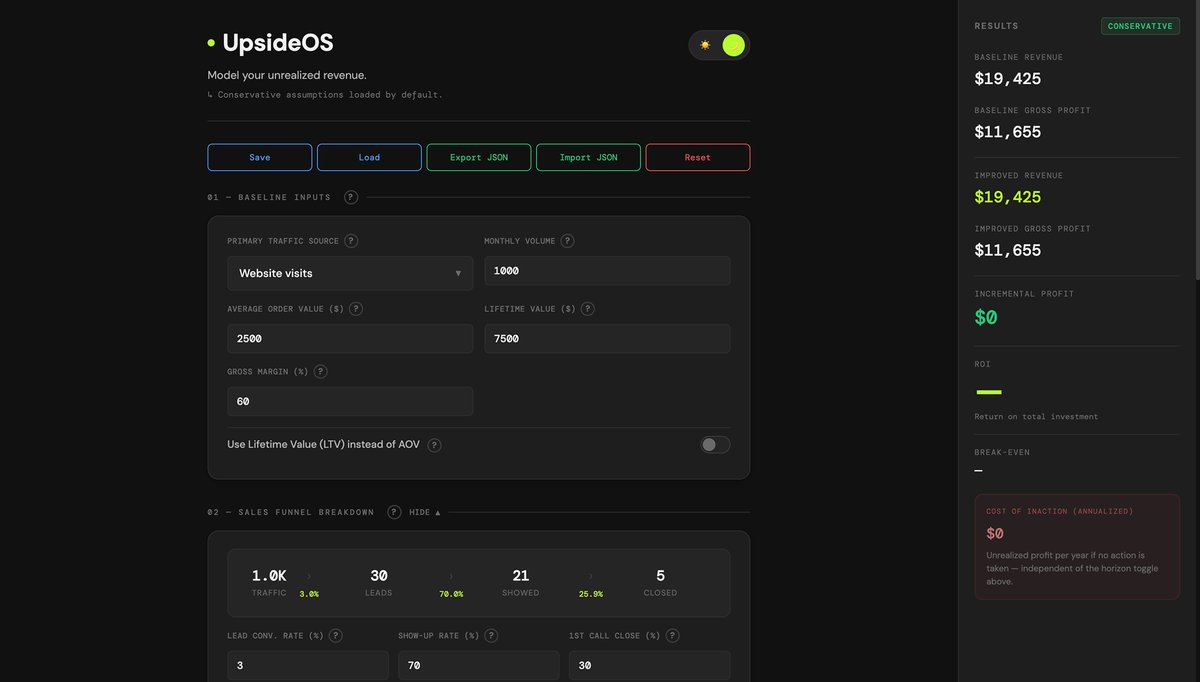Click the Monthly Volume input field
Screen dimensions: 1200x682
607,271
